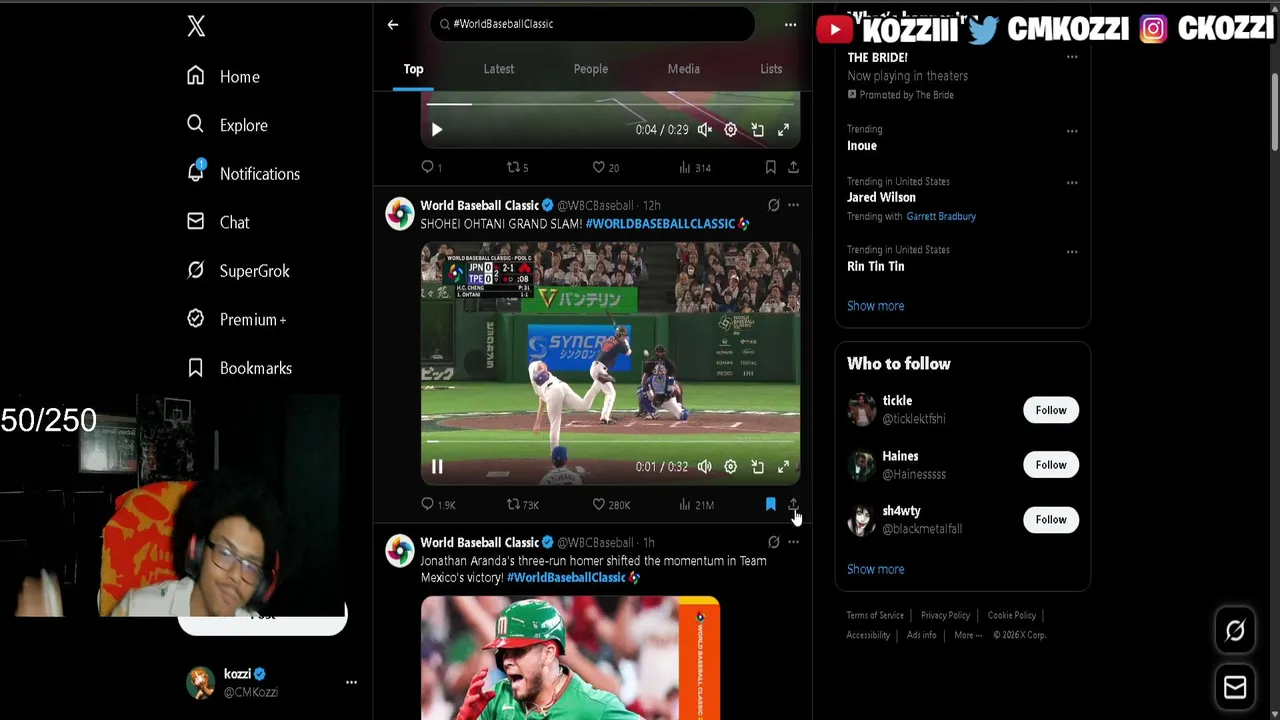View analytics showing 21M views

[x=696, y=505]
